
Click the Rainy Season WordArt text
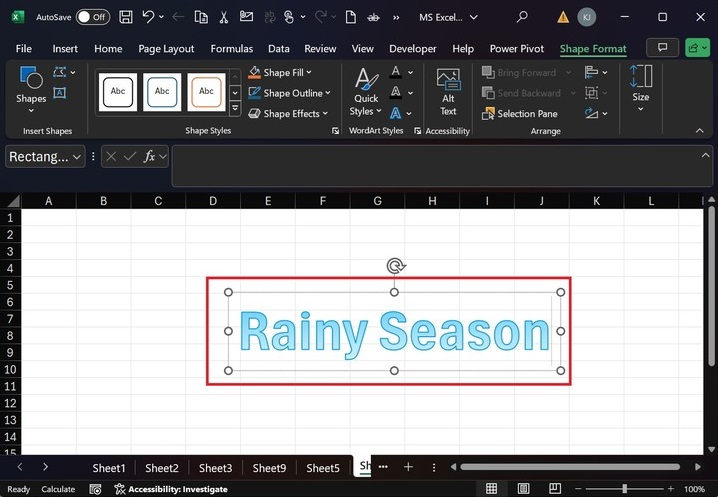click(394, 333)
